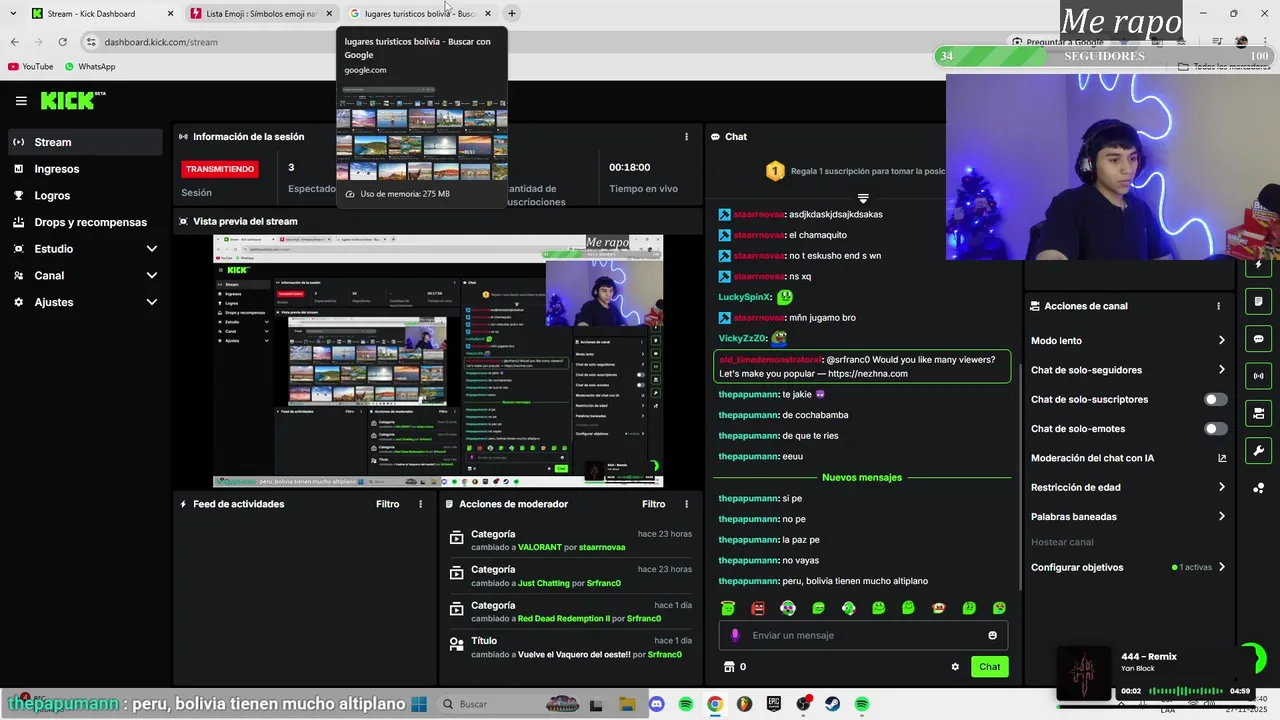Open Drops y recompensas in the sidebar
Screen dimensions: 1280x720
click(83, 222)
